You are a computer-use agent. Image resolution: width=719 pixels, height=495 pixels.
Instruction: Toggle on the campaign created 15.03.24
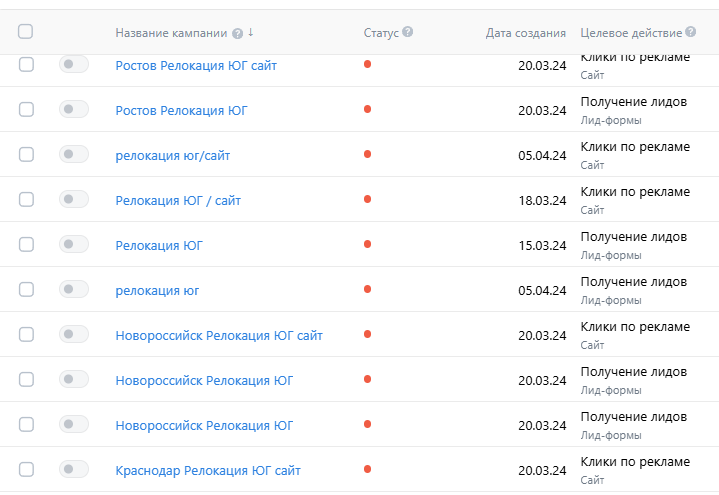coord(74,244)
